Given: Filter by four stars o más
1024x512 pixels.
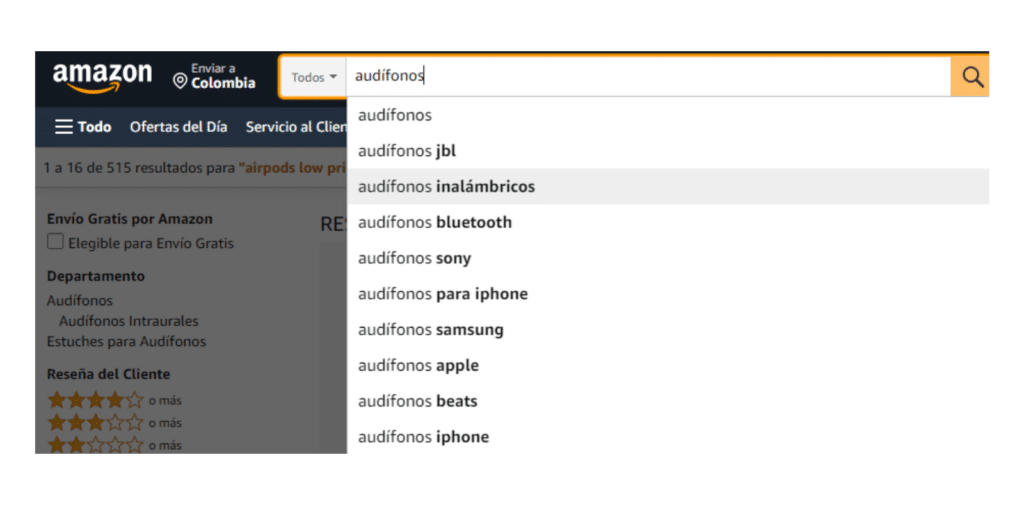Looking at the screenshot, I should [x=114, y=400].
